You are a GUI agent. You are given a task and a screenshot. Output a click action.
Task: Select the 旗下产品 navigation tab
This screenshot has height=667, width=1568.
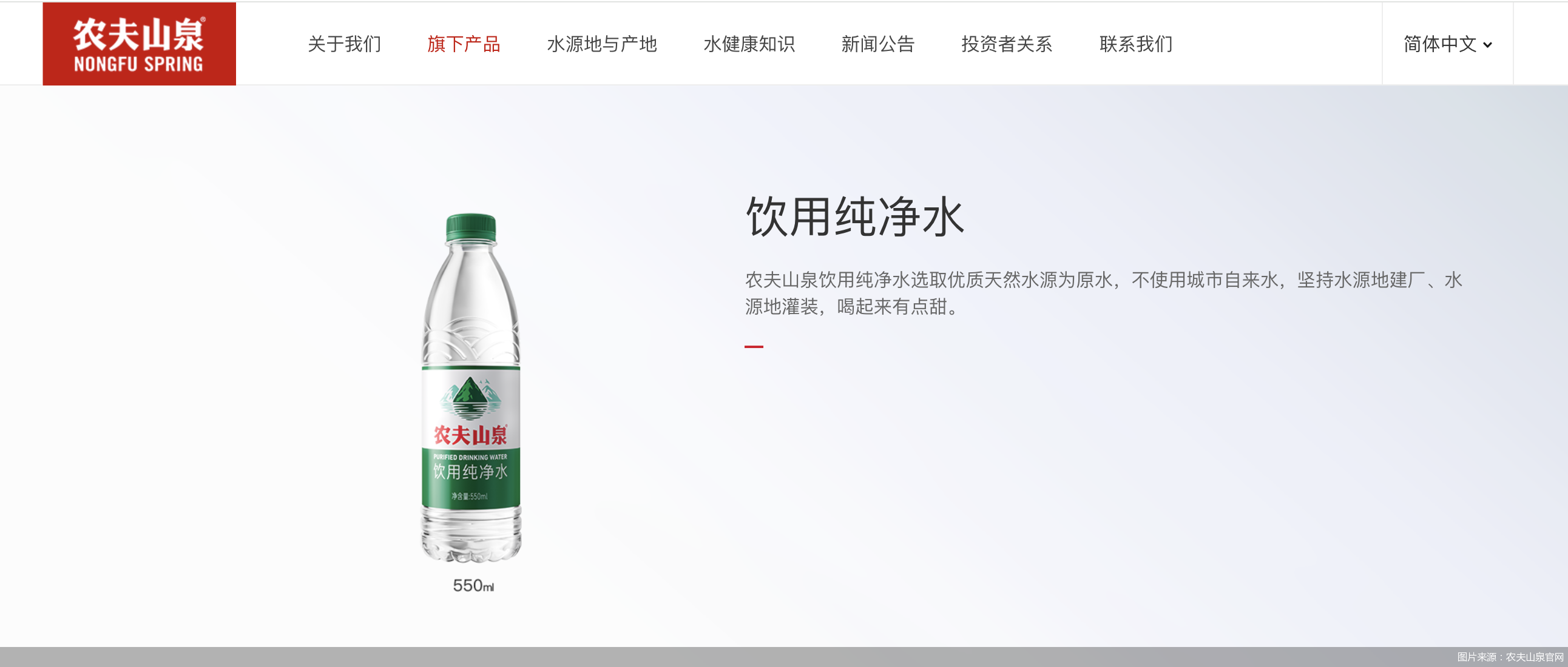point(464,44)
